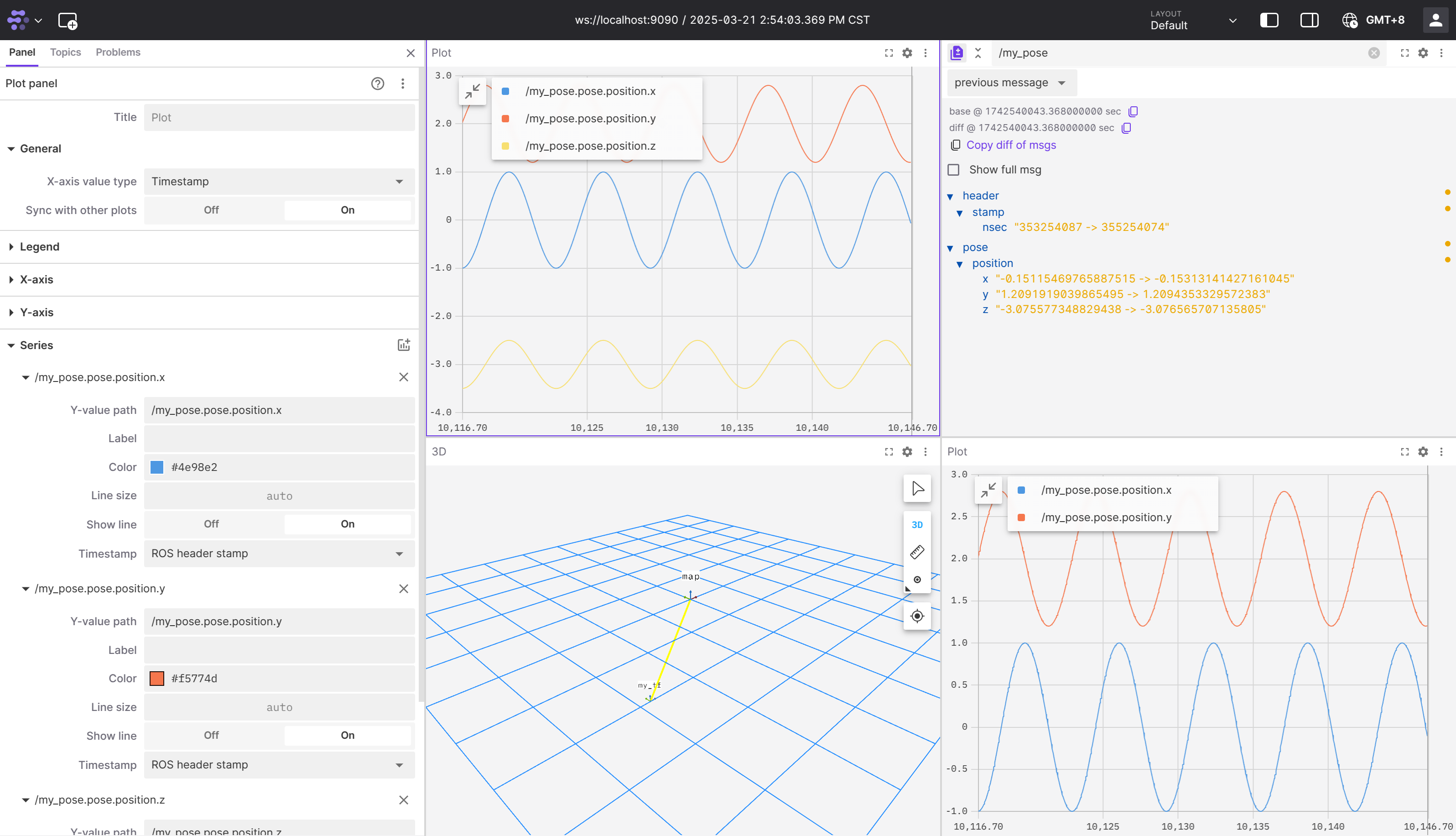Image resolution: width=1456 pixels, height=836 pixels.
Task: Click the add panel icon in top bar
Action: pyautogui.click(x=68, y=21)
